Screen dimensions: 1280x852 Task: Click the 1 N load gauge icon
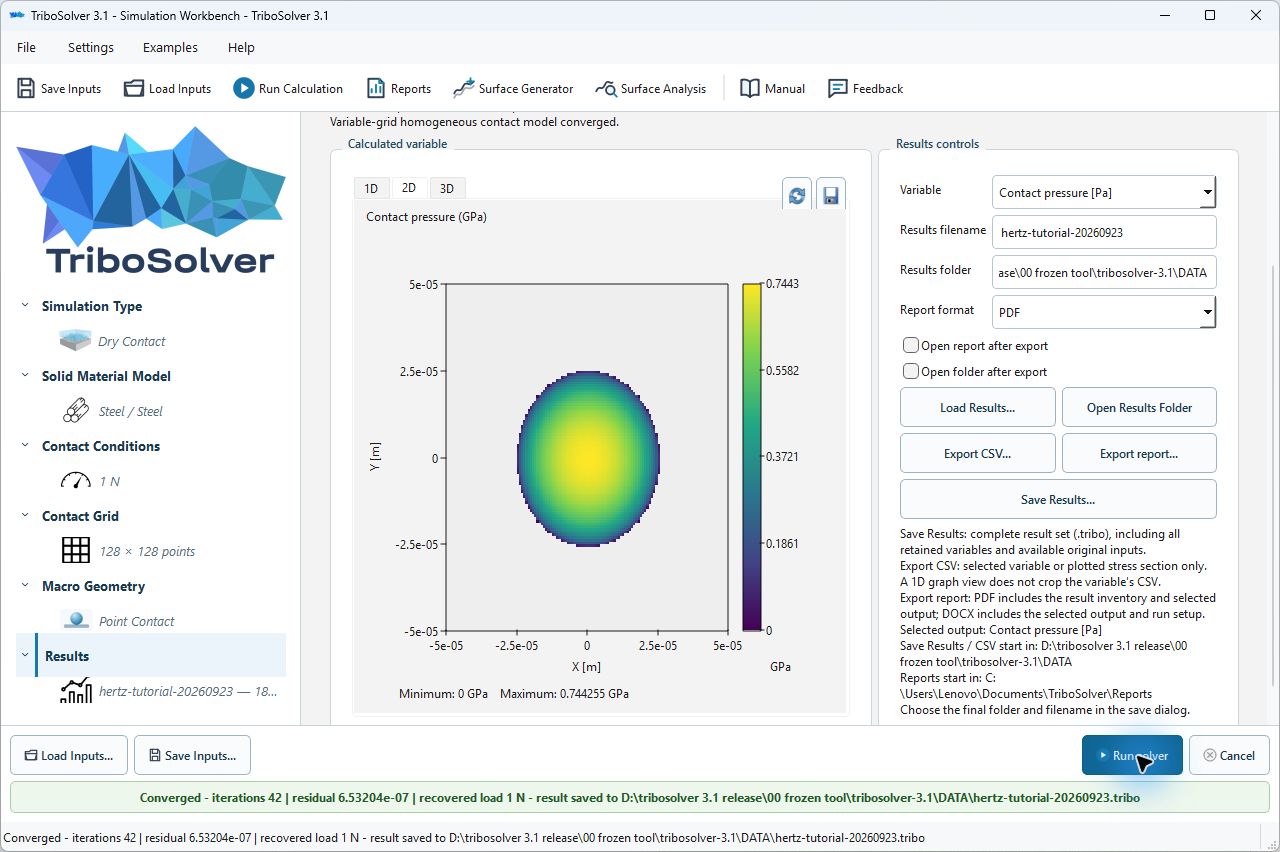pos(75,481)
